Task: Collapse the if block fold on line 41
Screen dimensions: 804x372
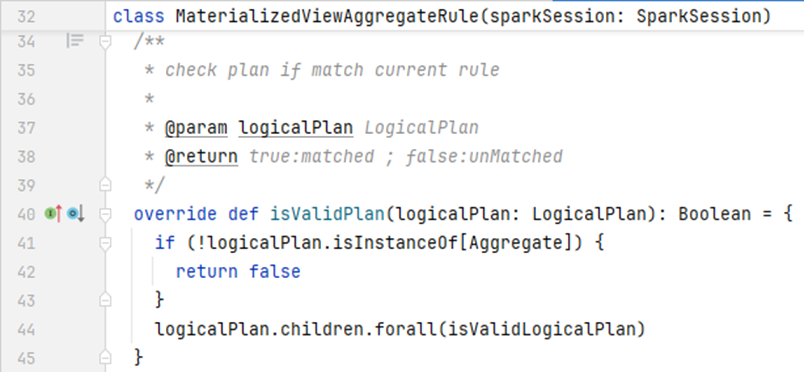Action: [x=105, y=243]
